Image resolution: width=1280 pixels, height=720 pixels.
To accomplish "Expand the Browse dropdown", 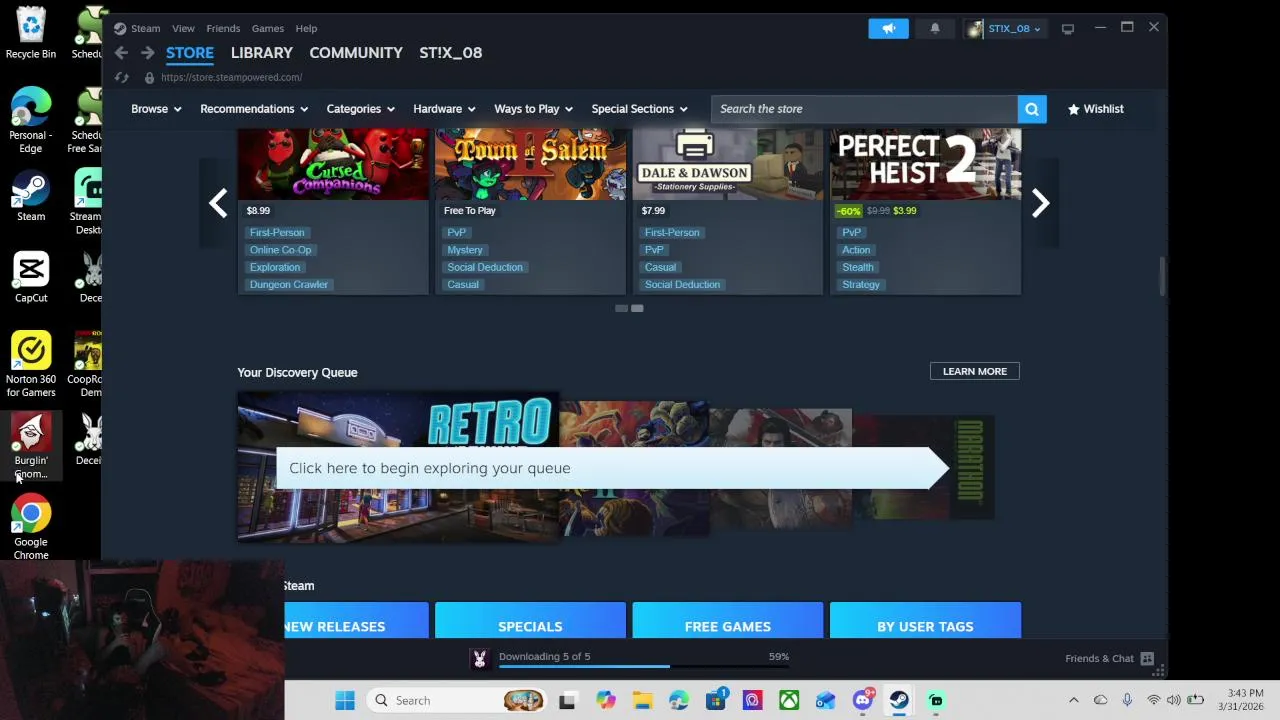I will [156, 109].
